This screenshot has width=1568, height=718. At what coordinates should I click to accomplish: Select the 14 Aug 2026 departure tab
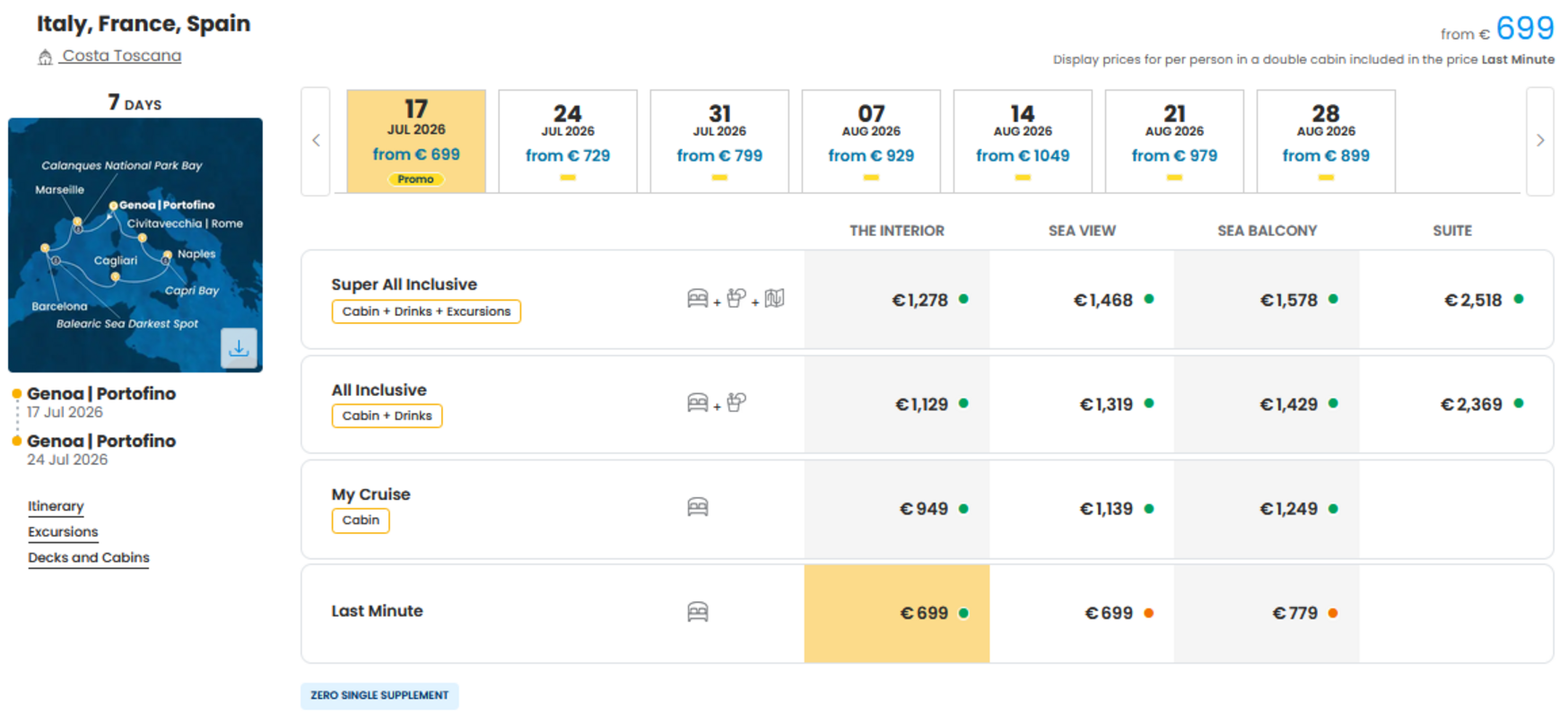(1023, 141)
